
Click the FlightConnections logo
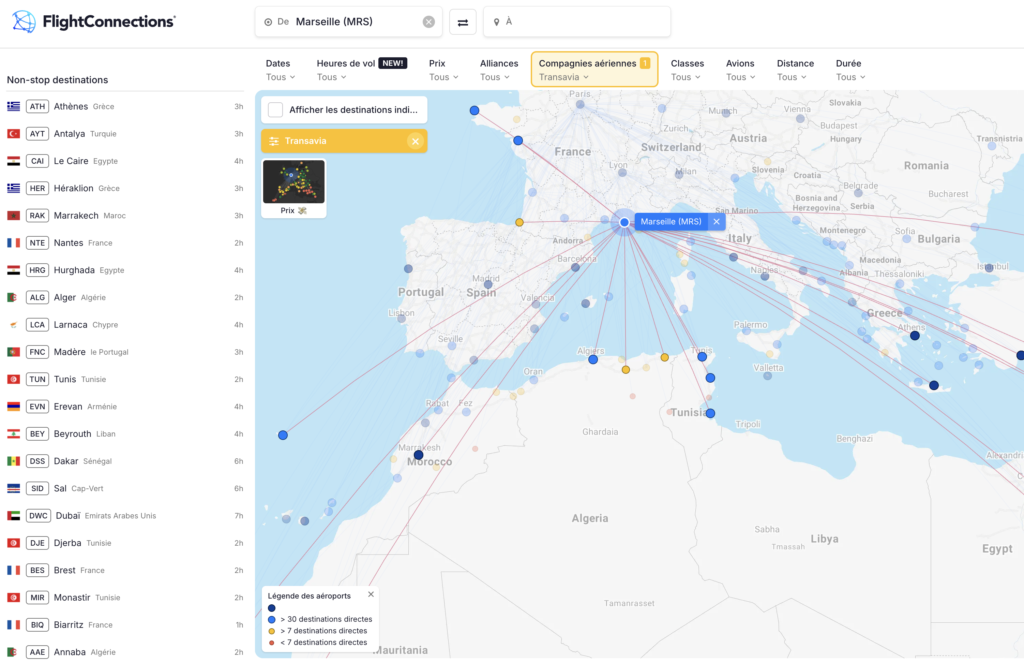[x=93, y=22]
